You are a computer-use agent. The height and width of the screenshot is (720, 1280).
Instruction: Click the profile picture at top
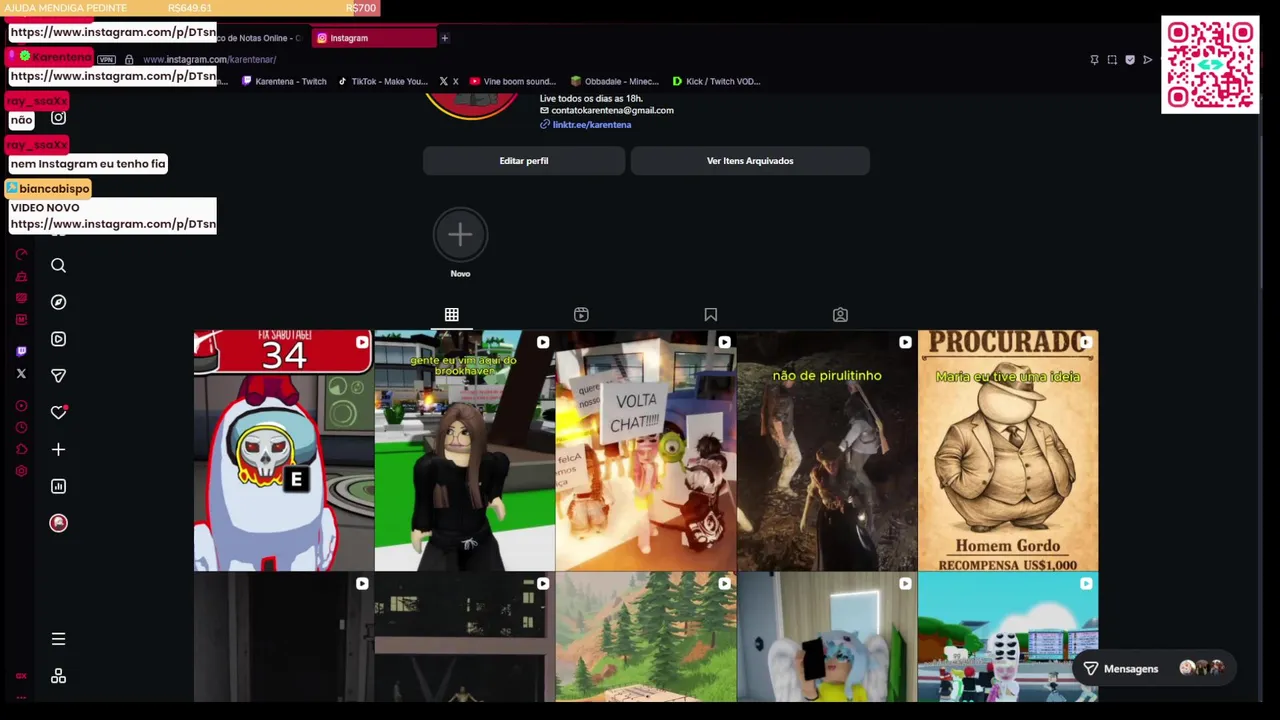click(x=472, y=104)
